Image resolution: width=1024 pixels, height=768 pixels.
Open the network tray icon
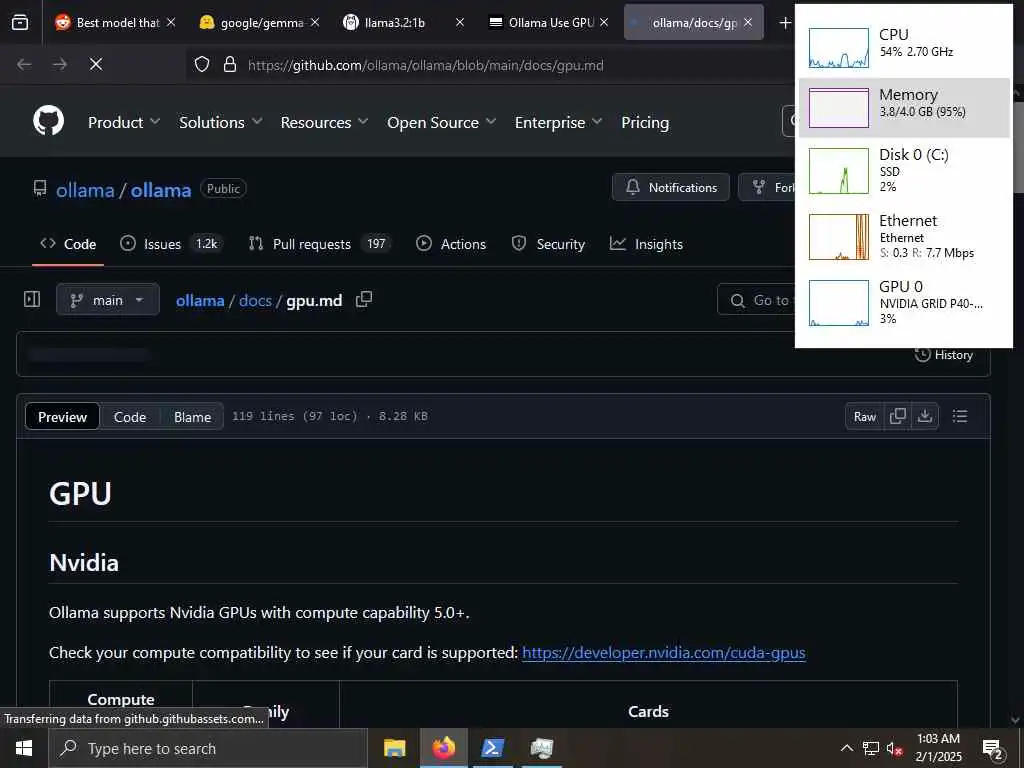pos(871,748)
